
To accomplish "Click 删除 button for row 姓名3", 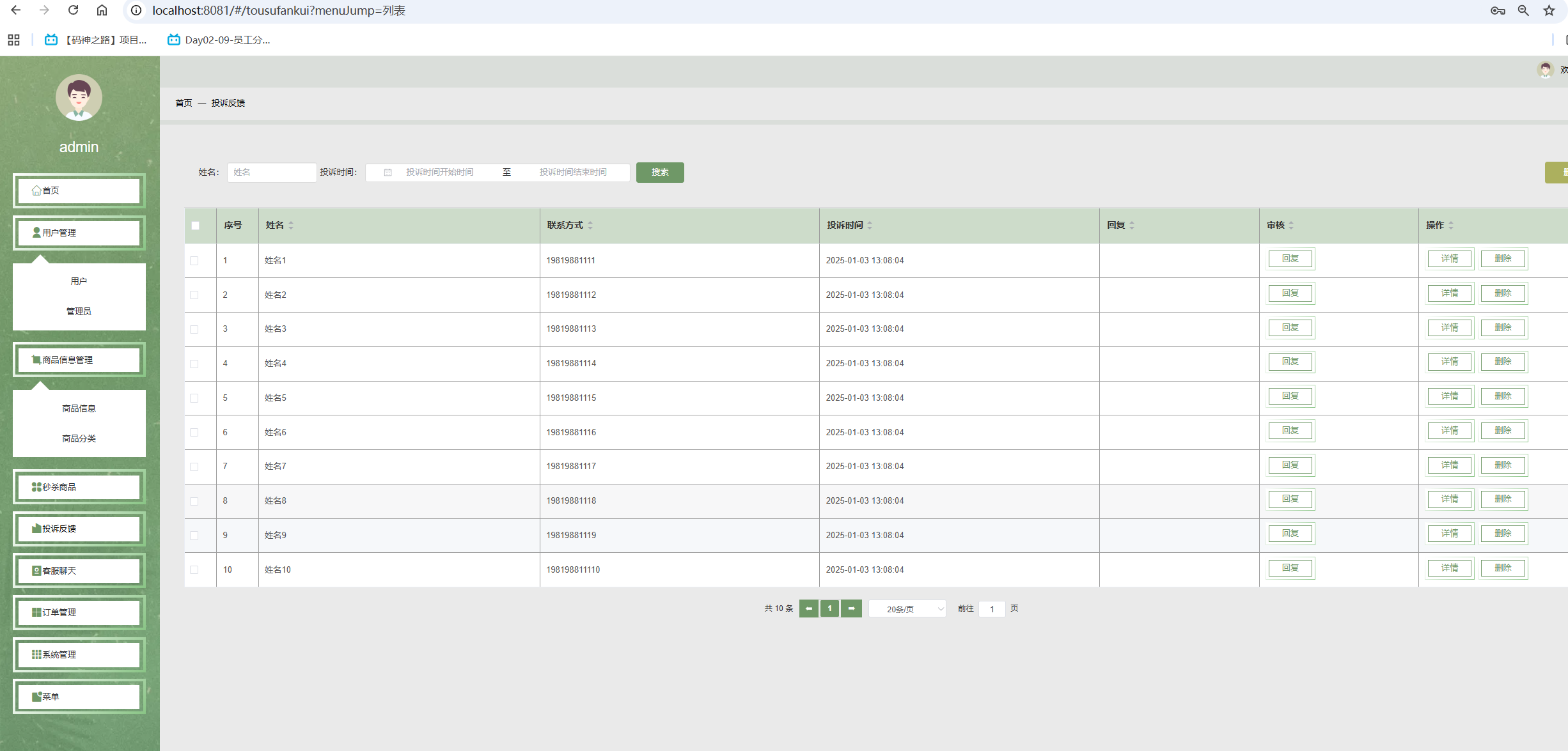I will (1503, 328).
